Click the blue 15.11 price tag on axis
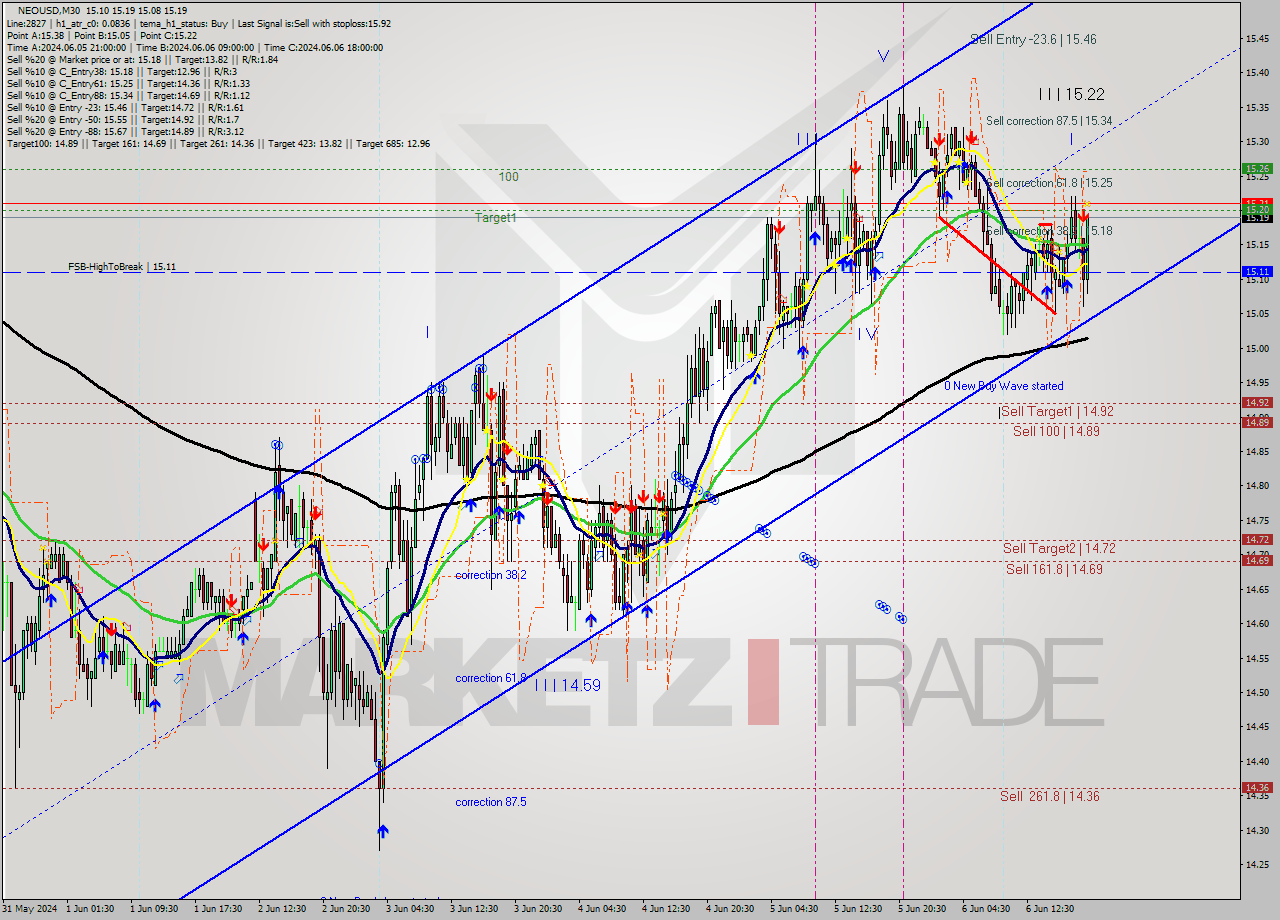 coord(1257,271)
